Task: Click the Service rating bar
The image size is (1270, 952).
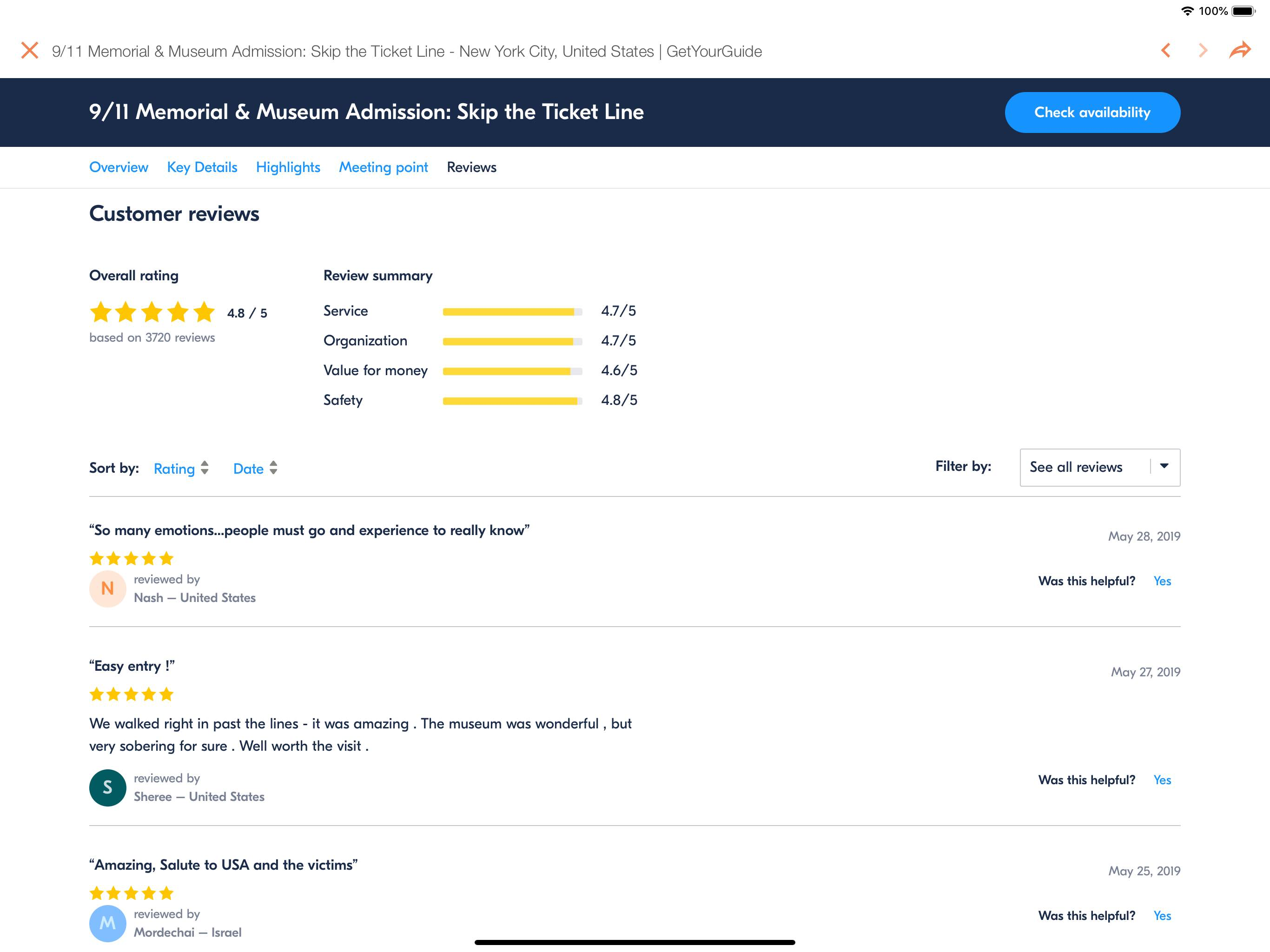Action: coord(512,312)
